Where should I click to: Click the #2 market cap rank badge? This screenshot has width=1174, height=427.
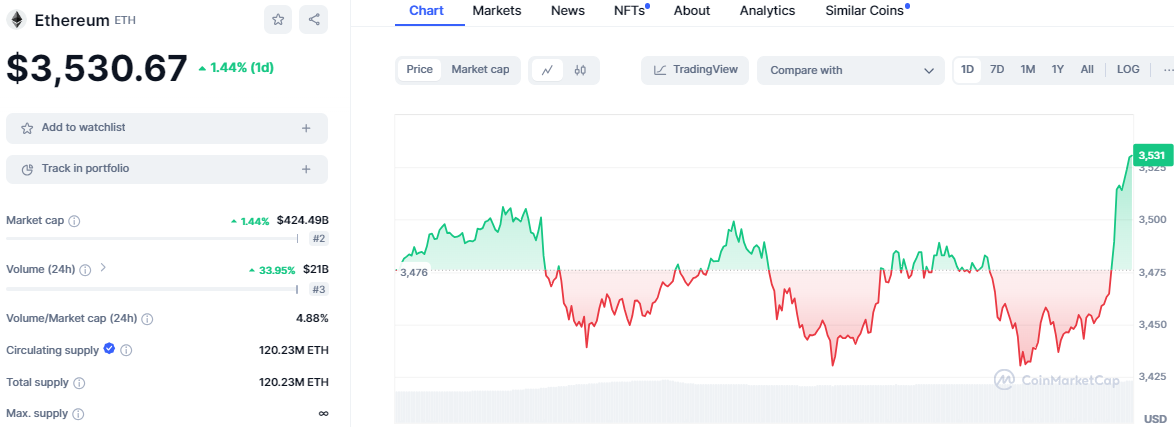pos(320,239)
